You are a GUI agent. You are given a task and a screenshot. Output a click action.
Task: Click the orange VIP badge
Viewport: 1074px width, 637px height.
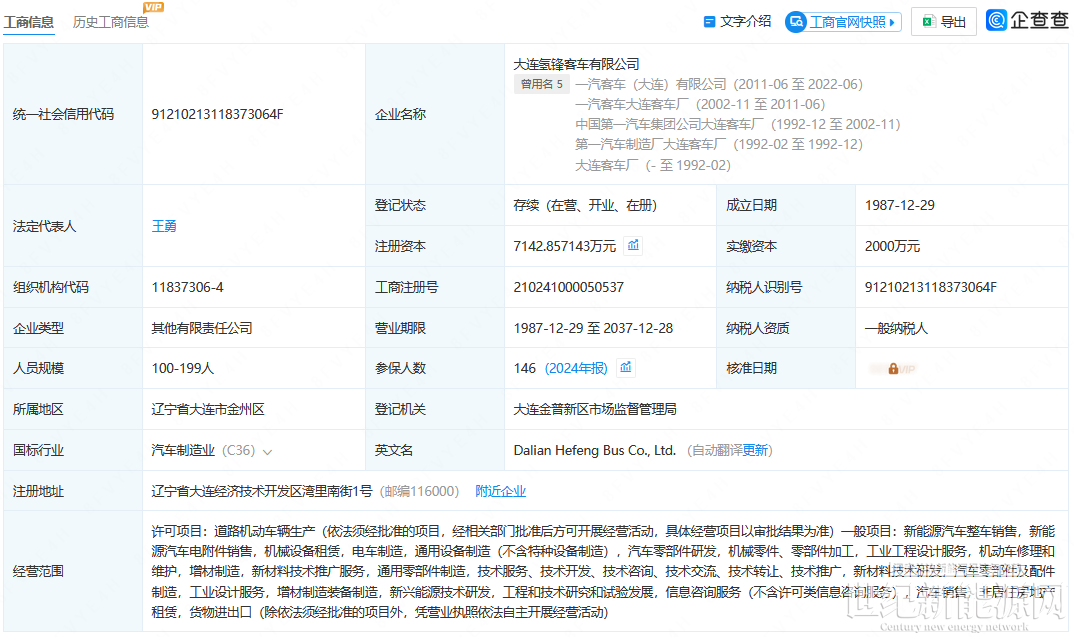(153, 7)
